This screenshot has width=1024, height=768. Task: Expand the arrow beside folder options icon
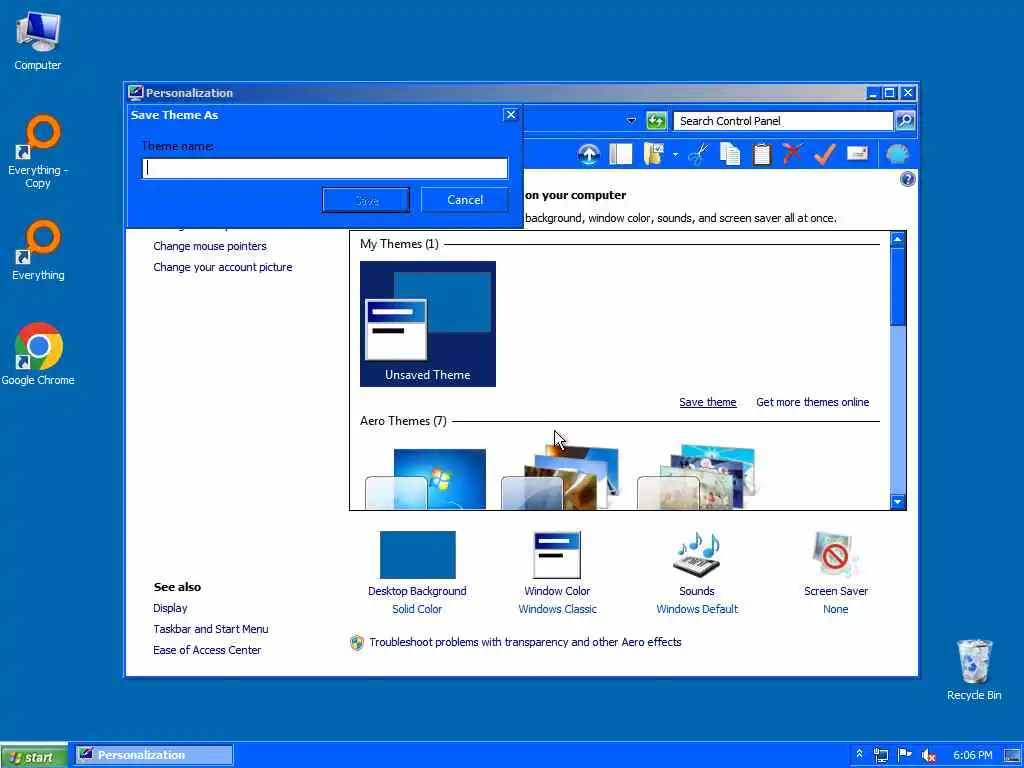(x=675, y=155)
